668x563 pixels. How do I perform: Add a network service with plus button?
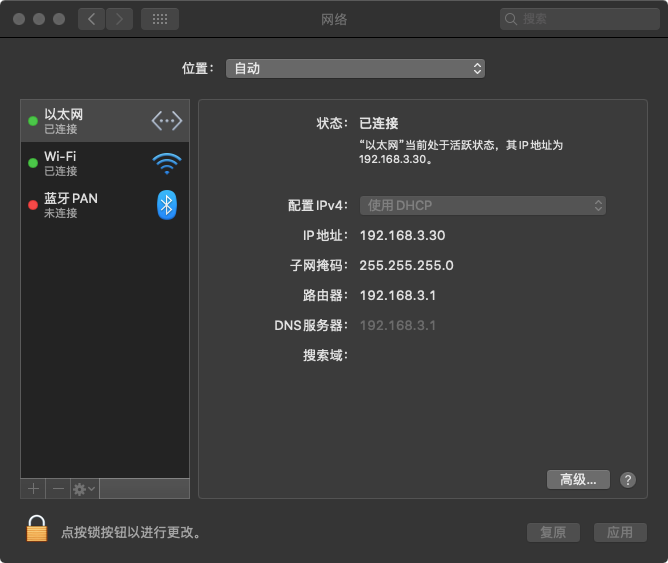(x=33, y=488)
